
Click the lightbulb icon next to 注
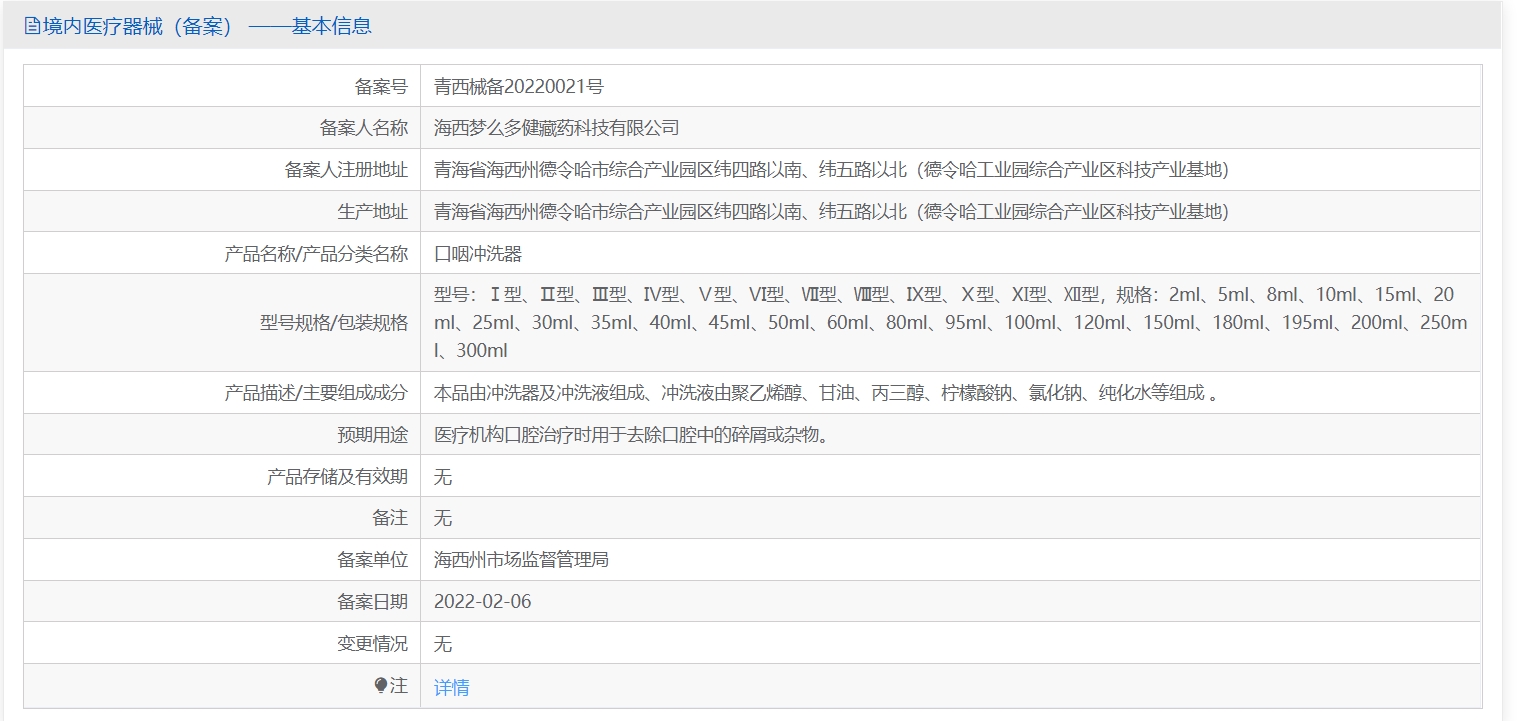point(380,686)
